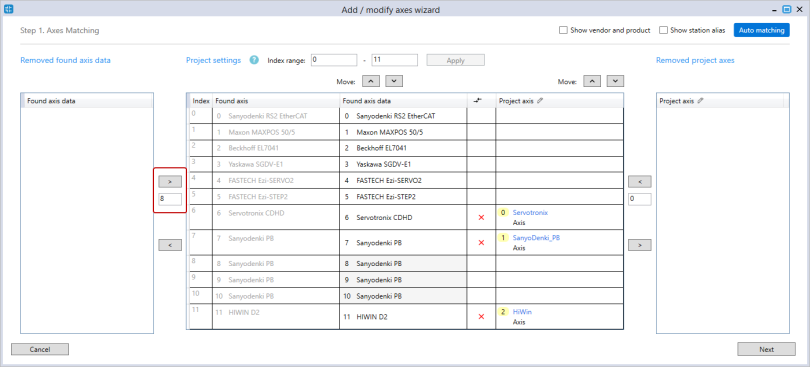Move project axis down with right Move down arrow
The height and width of the screenshot is (367, 810).
click(615, 81)
